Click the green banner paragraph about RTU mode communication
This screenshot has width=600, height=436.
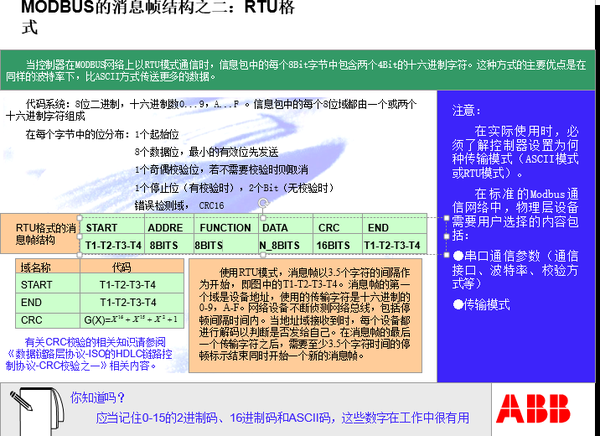click(x=296, y=70)
